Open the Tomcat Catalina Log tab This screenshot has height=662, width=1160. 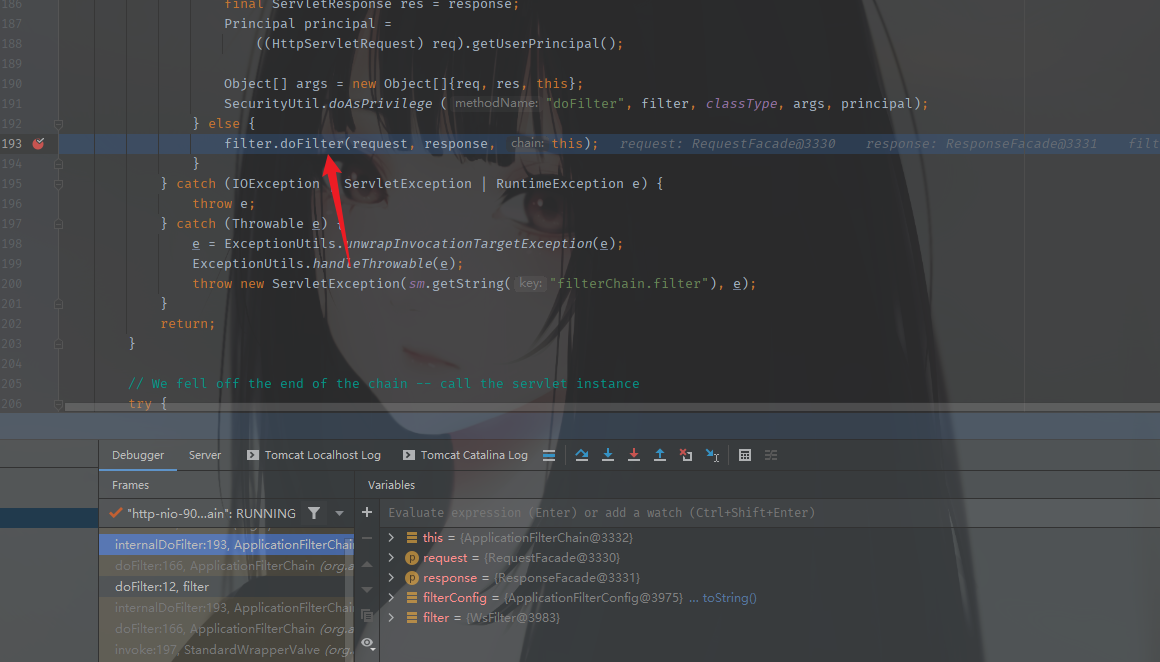point(466,455)
